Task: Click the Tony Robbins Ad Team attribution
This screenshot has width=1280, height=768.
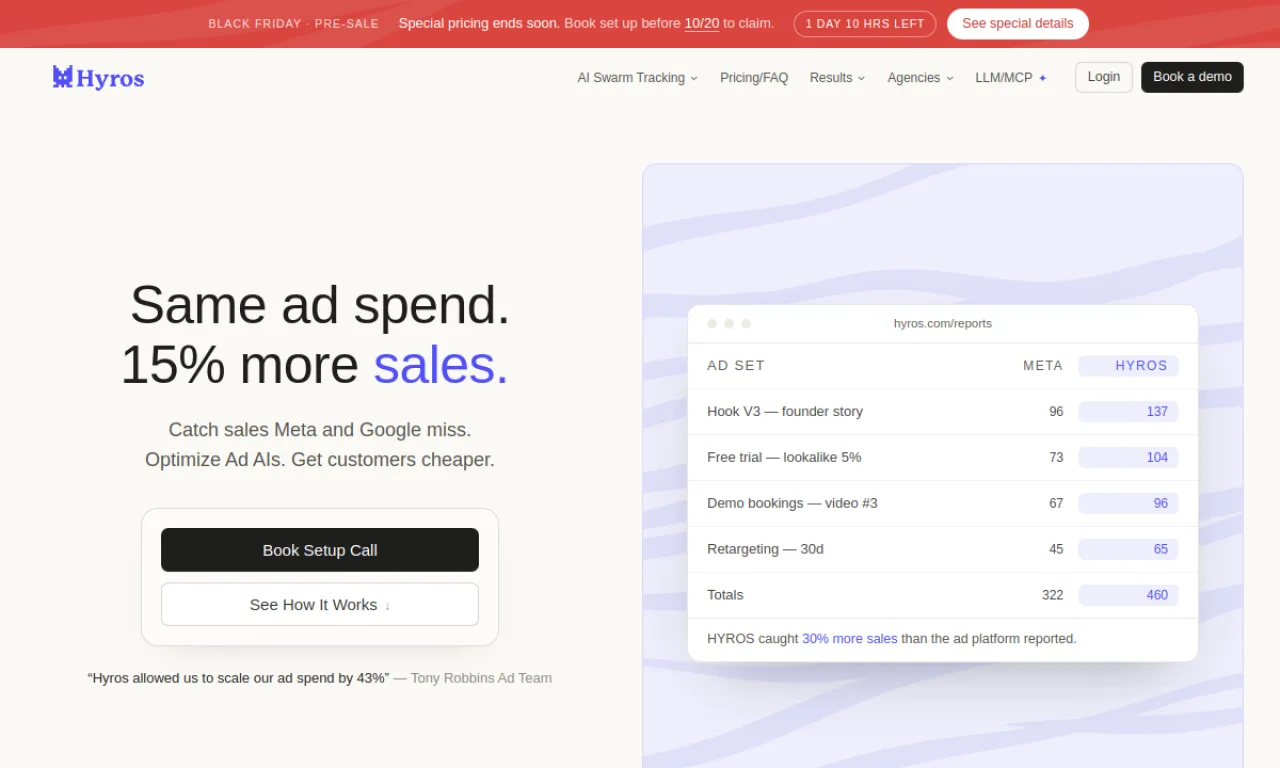Action: click(481, 678)
